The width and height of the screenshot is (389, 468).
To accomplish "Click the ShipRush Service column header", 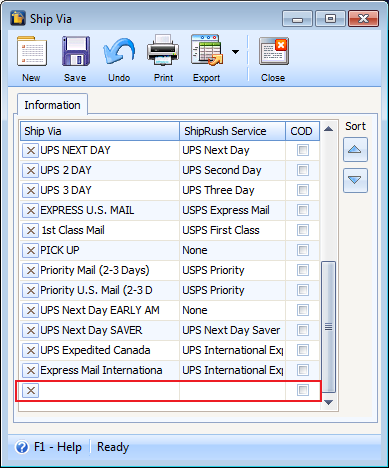I will 232,131.
